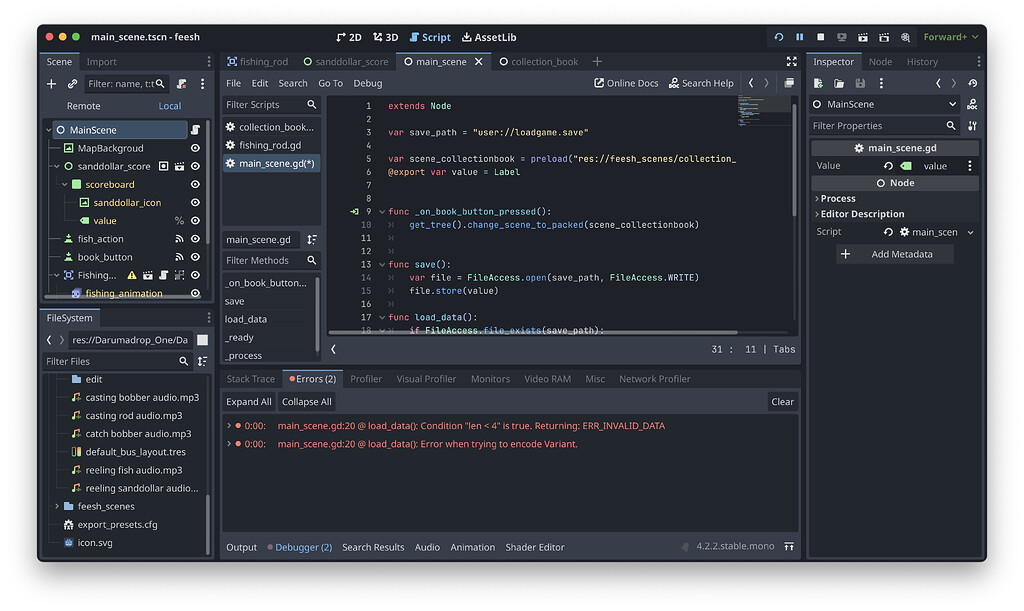Click the Movie Maker mode clapperboard icon
Viewport: 1024px width, 611px height.
pos(905,36)
